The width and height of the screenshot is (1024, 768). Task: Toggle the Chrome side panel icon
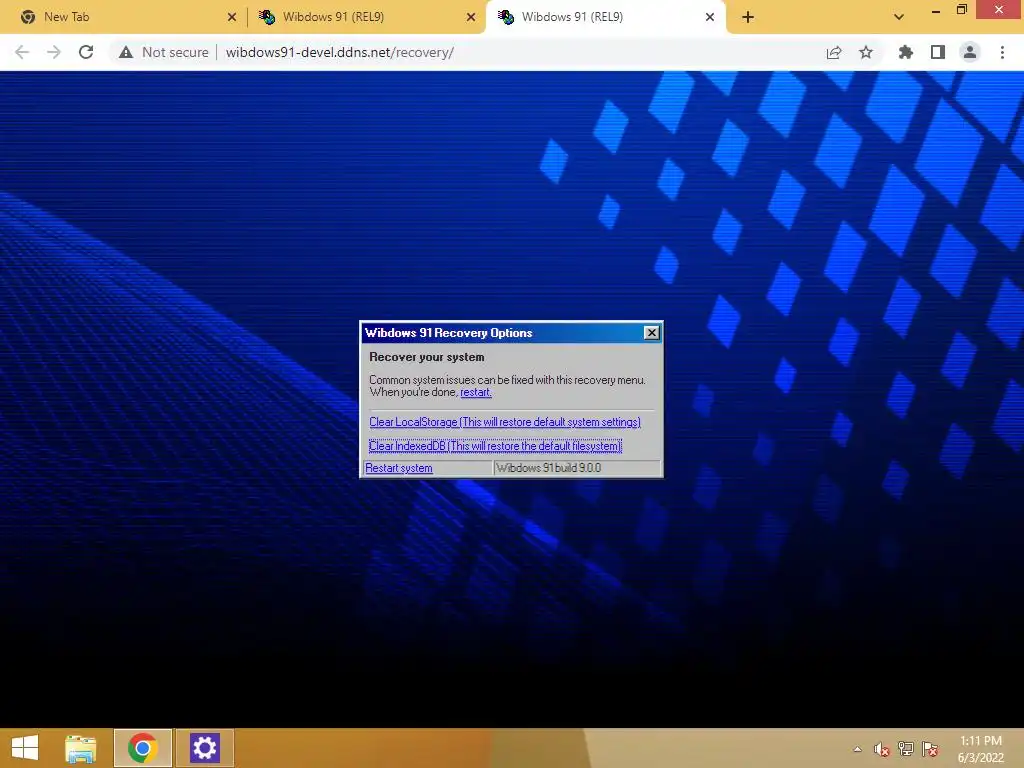point(938,52)
